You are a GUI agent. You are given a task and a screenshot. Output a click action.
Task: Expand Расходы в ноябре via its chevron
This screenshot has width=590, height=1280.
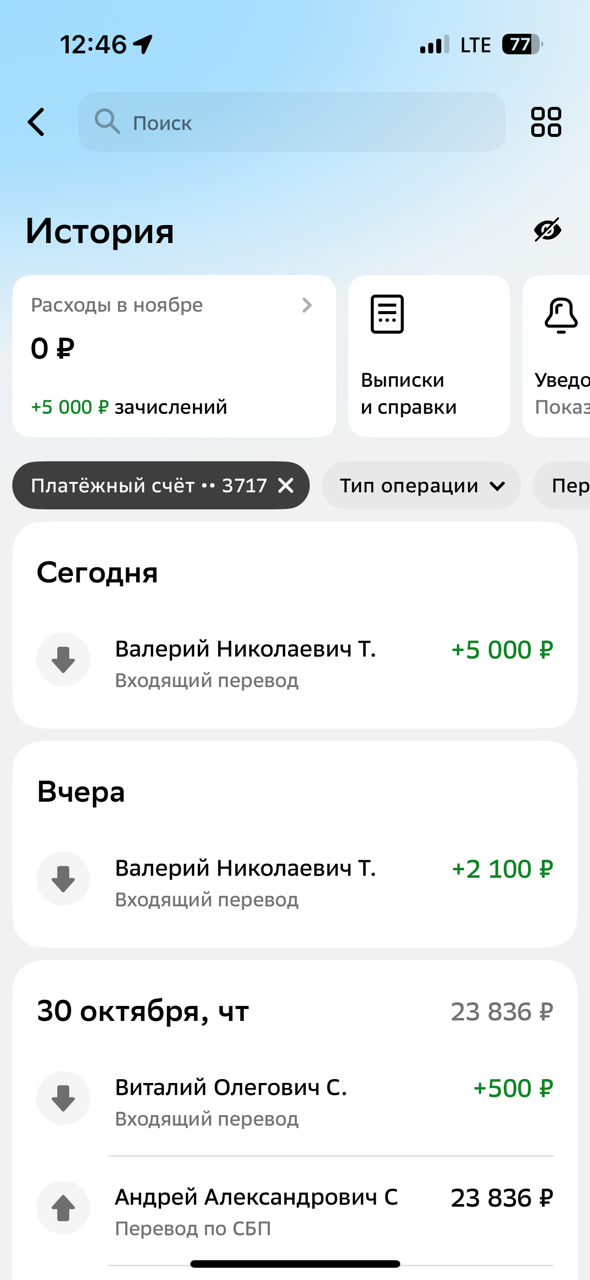[307, 305]
